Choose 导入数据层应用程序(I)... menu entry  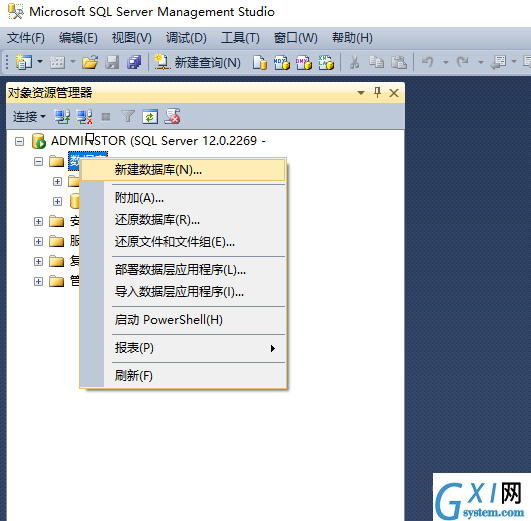(x=183, y=292)
